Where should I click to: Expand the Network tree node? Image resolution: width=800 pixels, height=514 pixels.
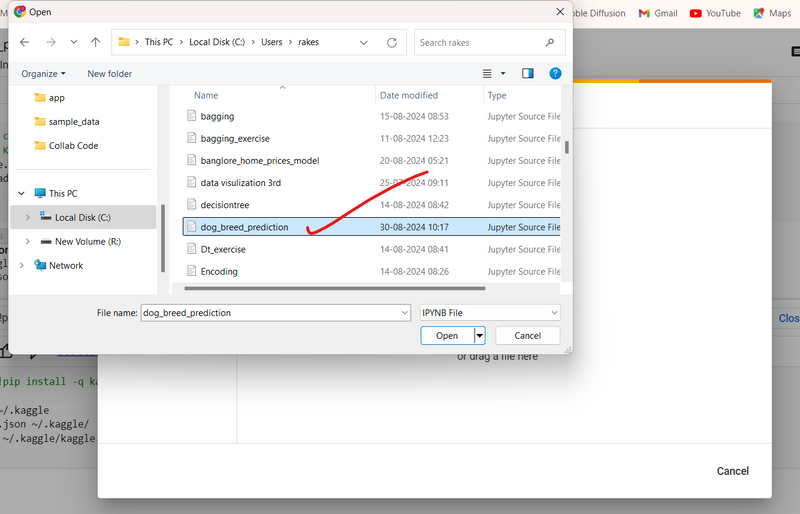[22, 265]
